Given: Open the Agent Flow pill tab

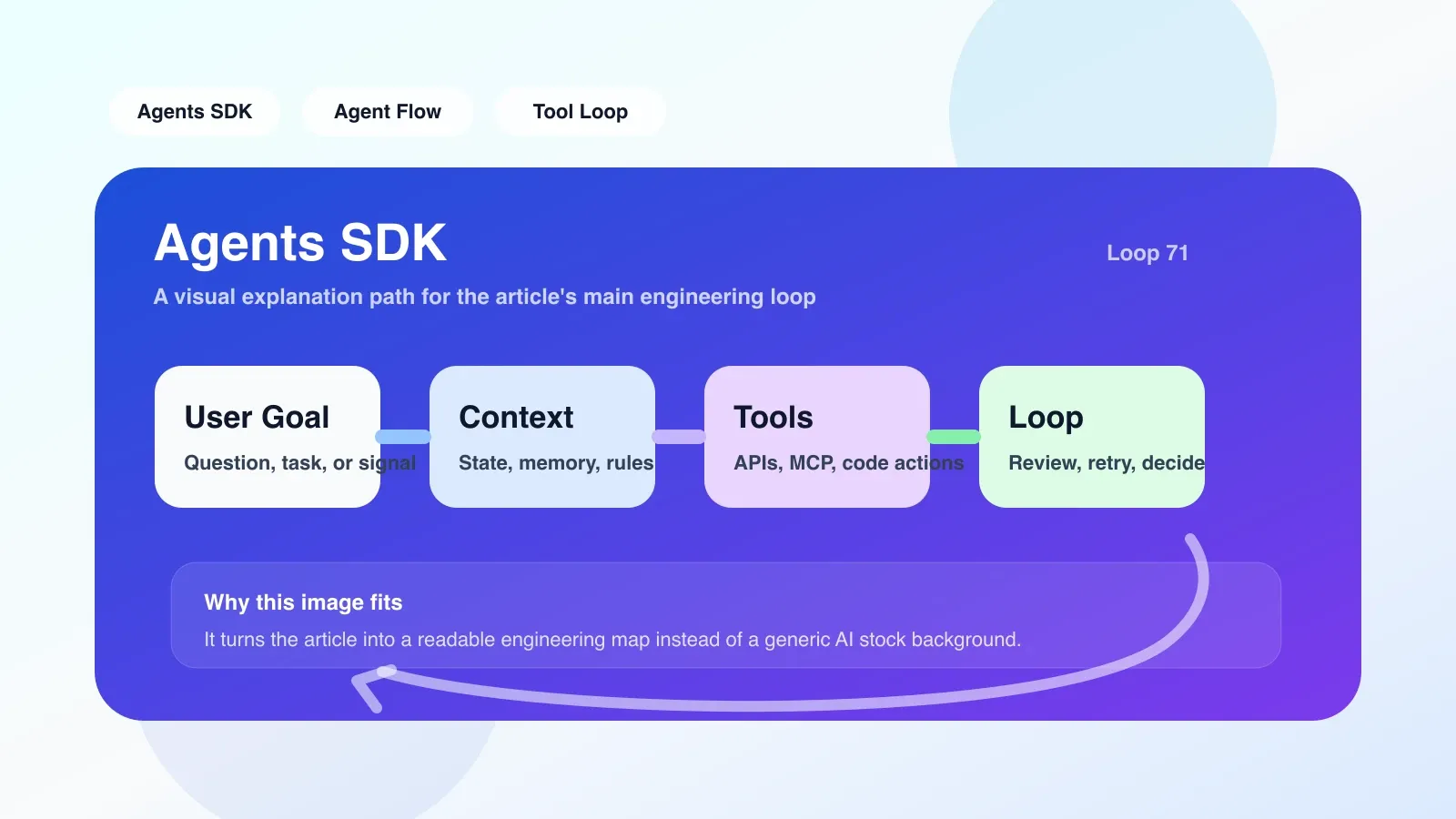Looking at the screenshot, I should tap(388, 112).
